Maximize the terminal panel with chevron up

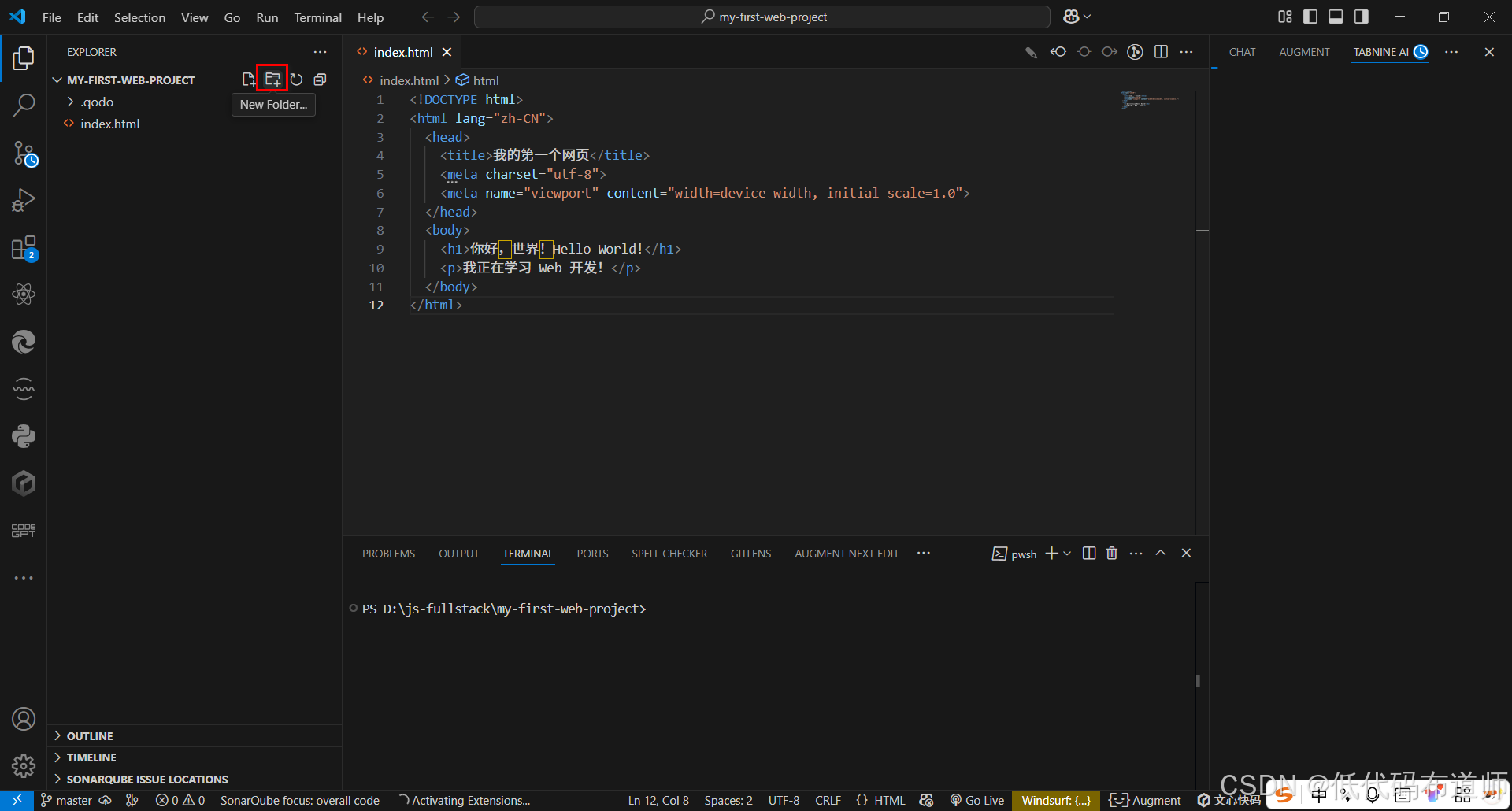tap(1161, 554)
